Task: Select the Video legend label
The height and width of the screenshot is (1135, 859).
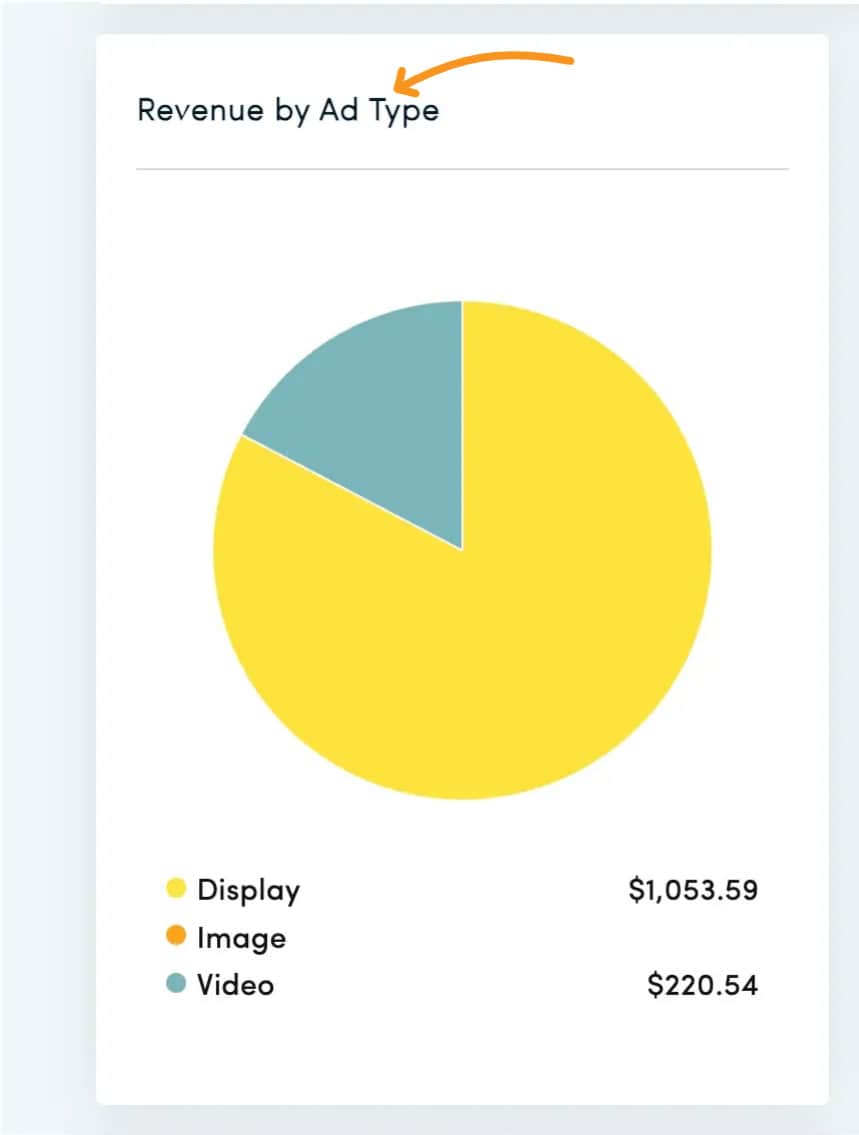Action: point(236,984)
